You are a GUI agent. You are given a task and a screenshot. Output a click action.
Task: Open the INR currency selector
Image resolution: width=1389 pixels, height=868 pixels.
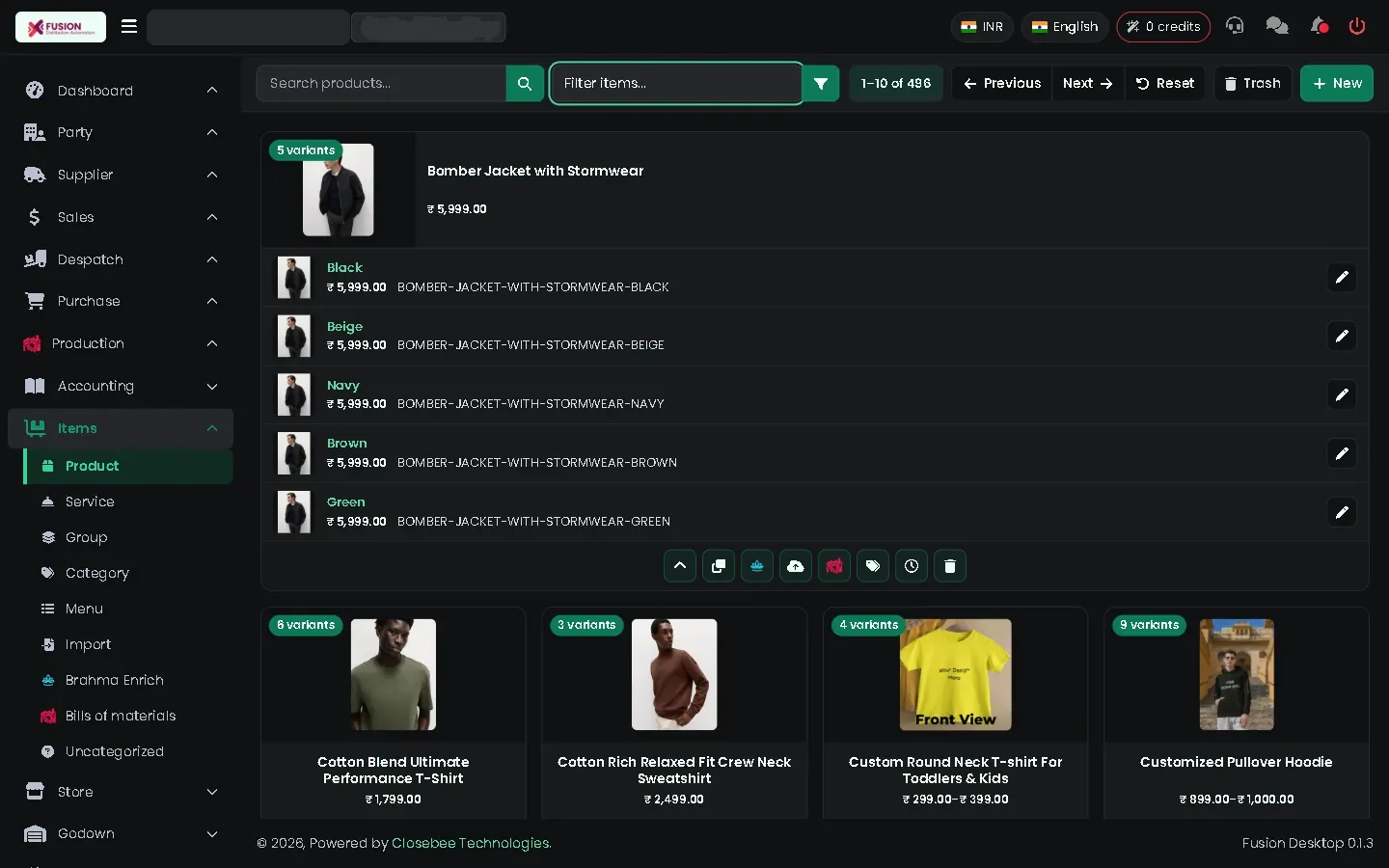click(x=982, y=27)
